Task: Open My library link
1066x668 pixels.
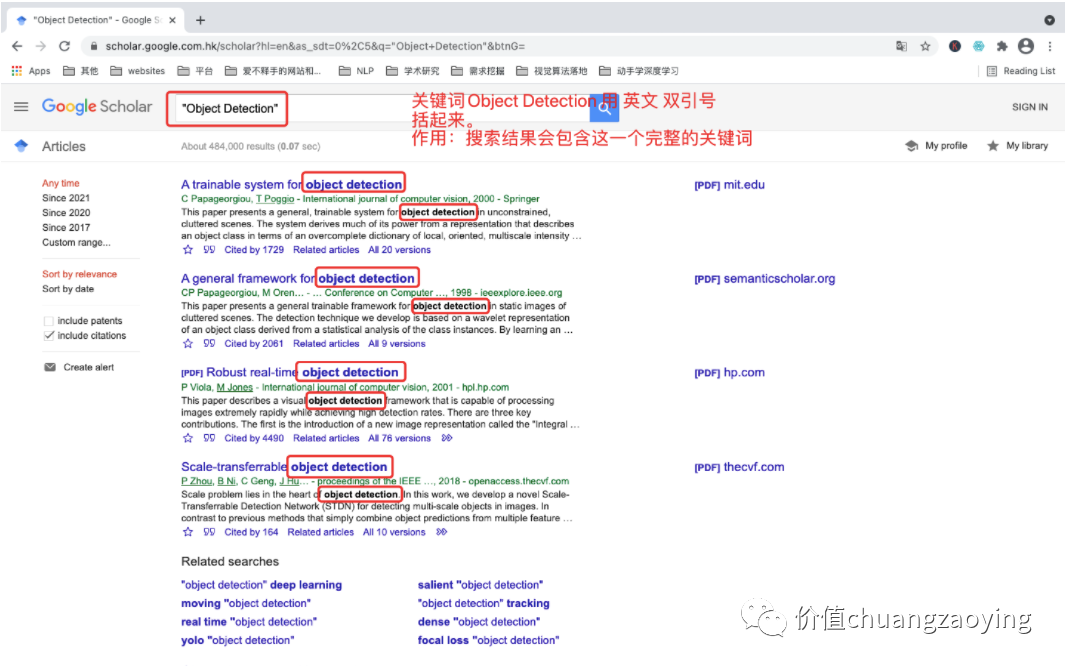Action: (x=1017, y=145)
